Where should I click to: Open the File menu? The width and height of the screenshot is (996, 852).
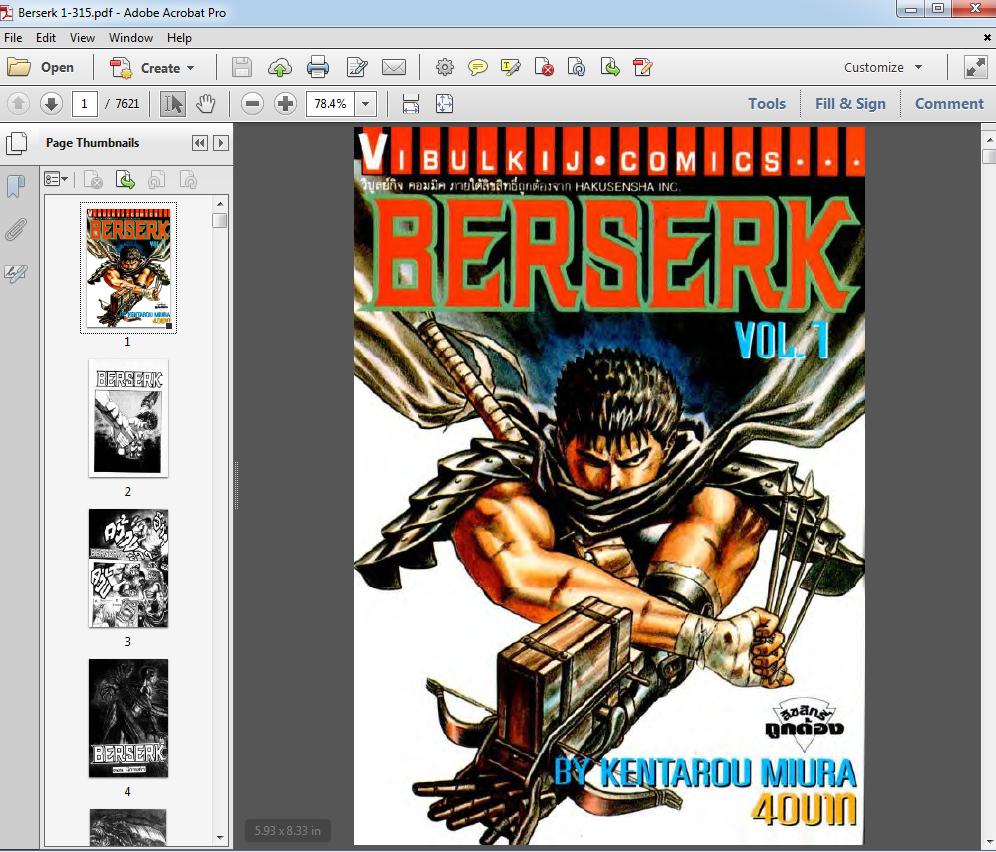click(13, 37)
